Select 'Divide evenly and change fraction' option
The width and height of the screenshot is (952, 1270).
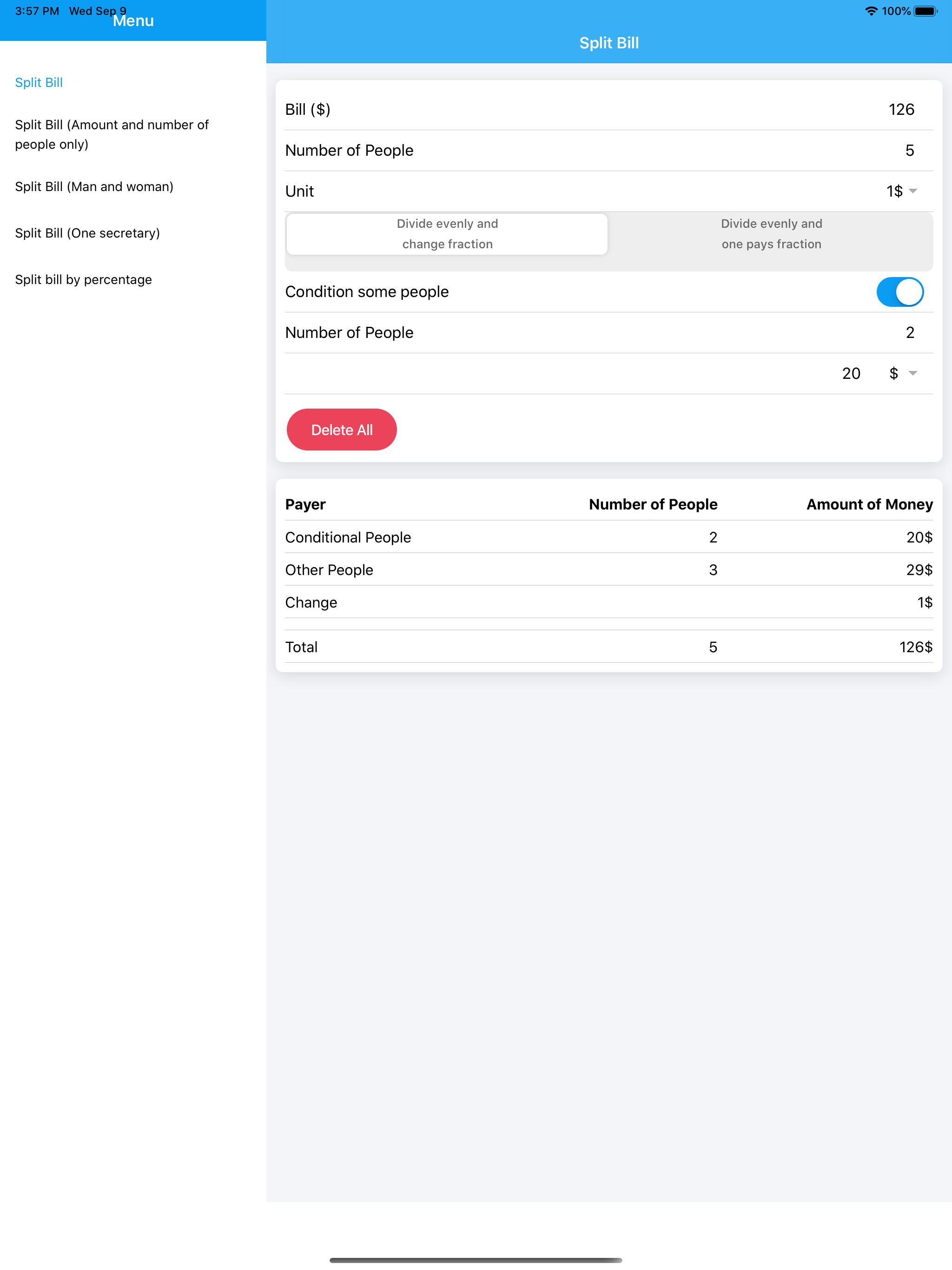click(x=447, y=234)
